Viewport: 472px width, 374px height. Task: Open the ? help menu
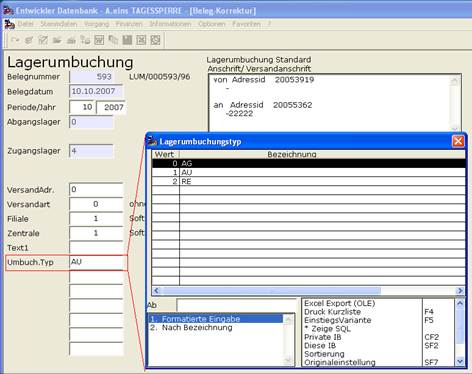tap(269, 24)
